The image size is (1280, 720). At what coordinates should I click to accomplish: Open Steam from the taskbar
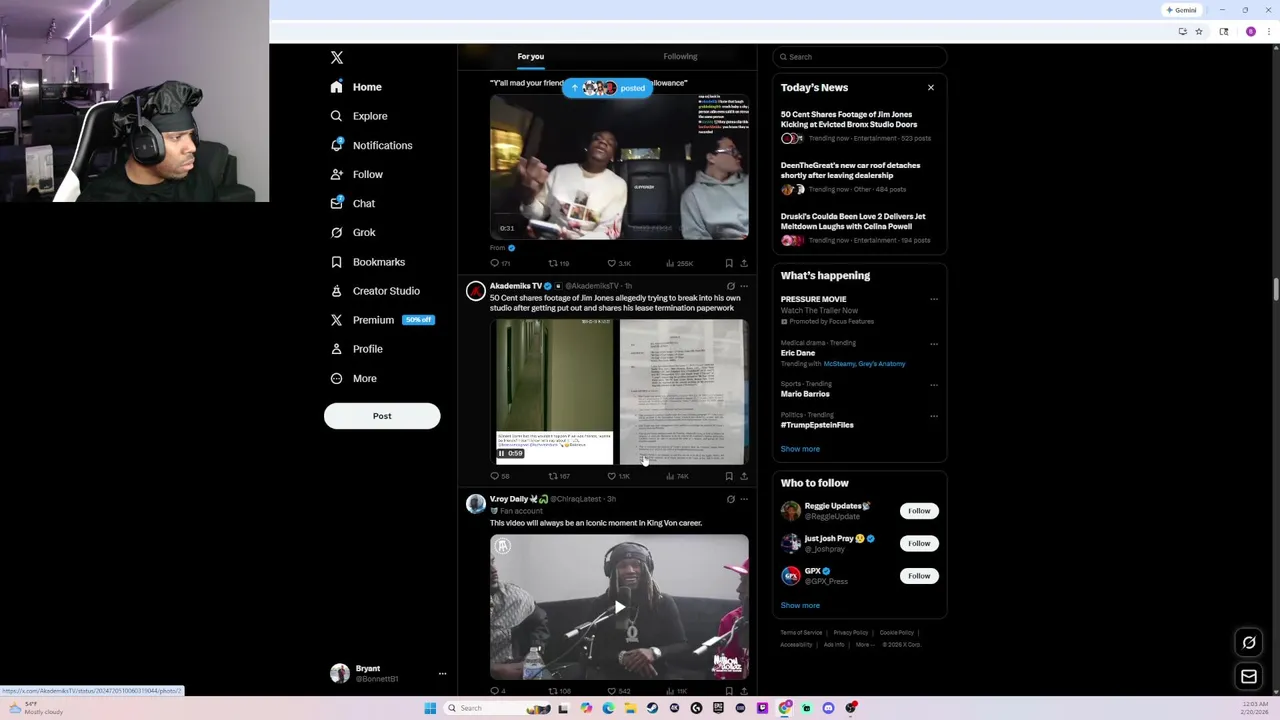click(x=652, y=708)
